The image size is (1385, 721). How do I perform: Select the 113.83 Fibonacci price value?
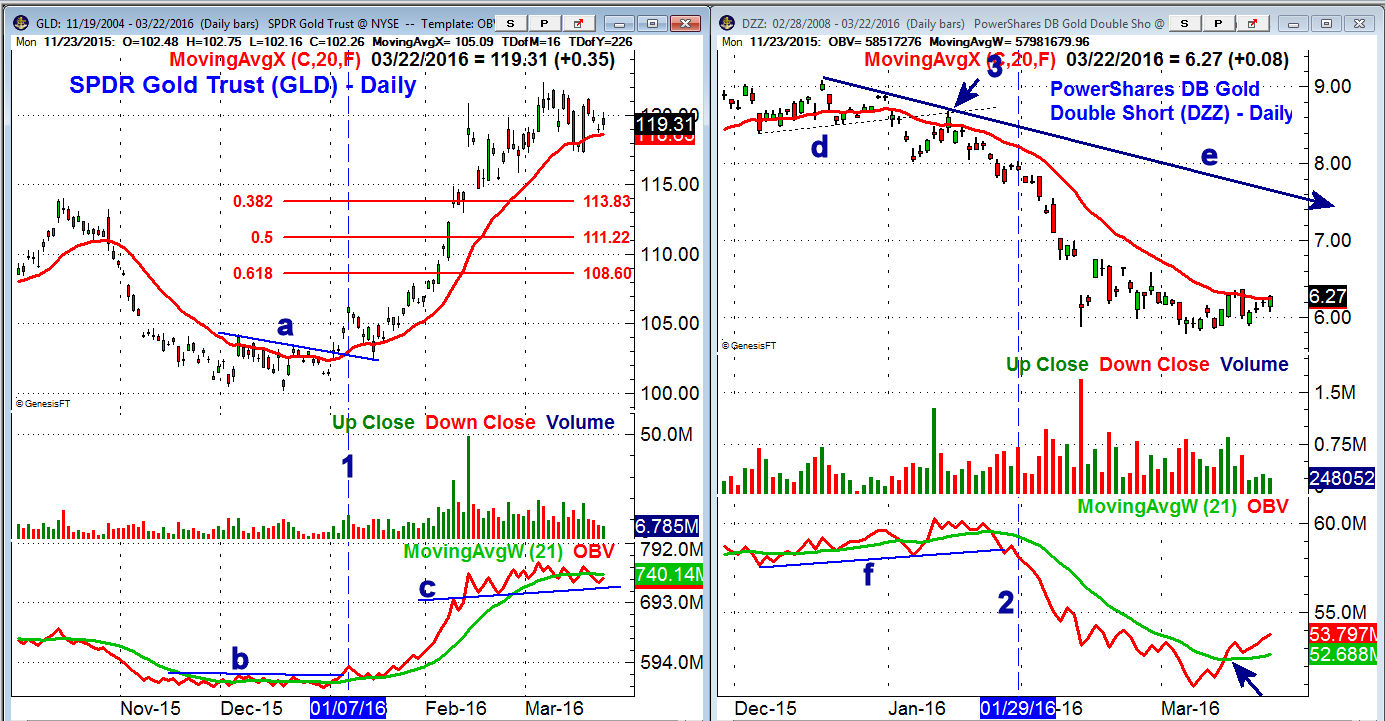606,201
